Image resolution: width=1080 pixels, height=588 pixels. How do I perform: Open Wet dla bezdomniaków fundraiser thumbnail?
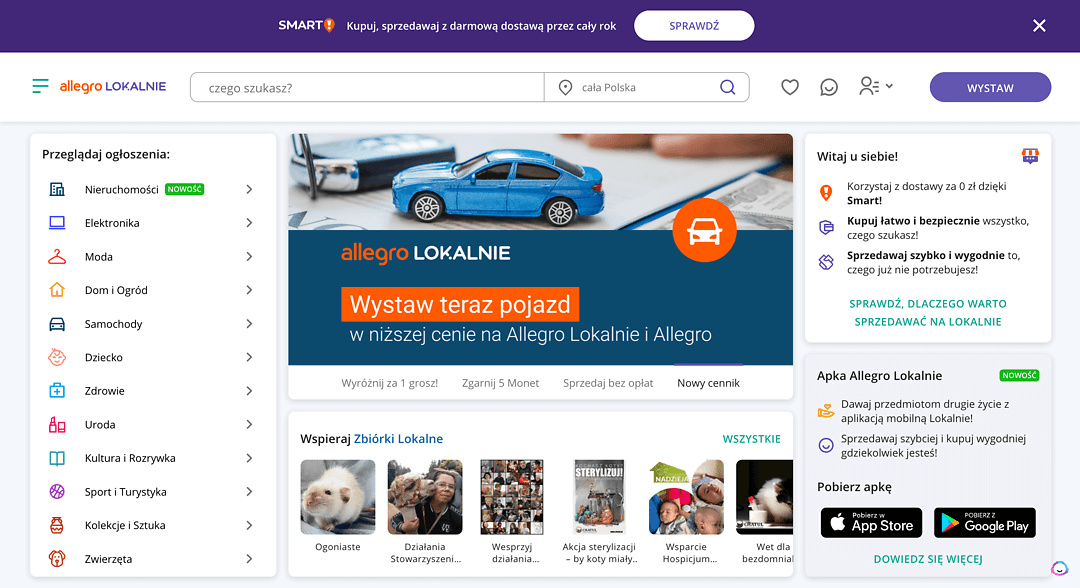coord(765,497)
